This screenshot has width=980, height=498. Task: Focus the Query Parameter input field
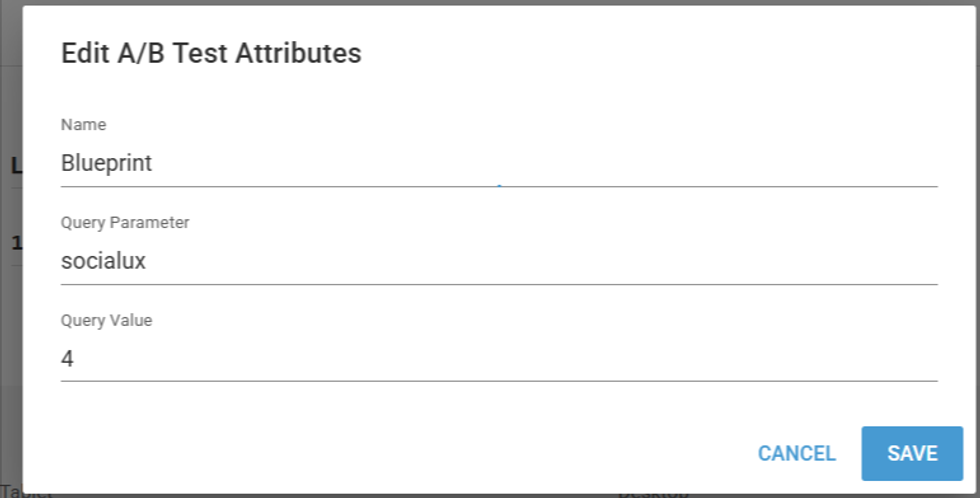click(x=498, y=262)
